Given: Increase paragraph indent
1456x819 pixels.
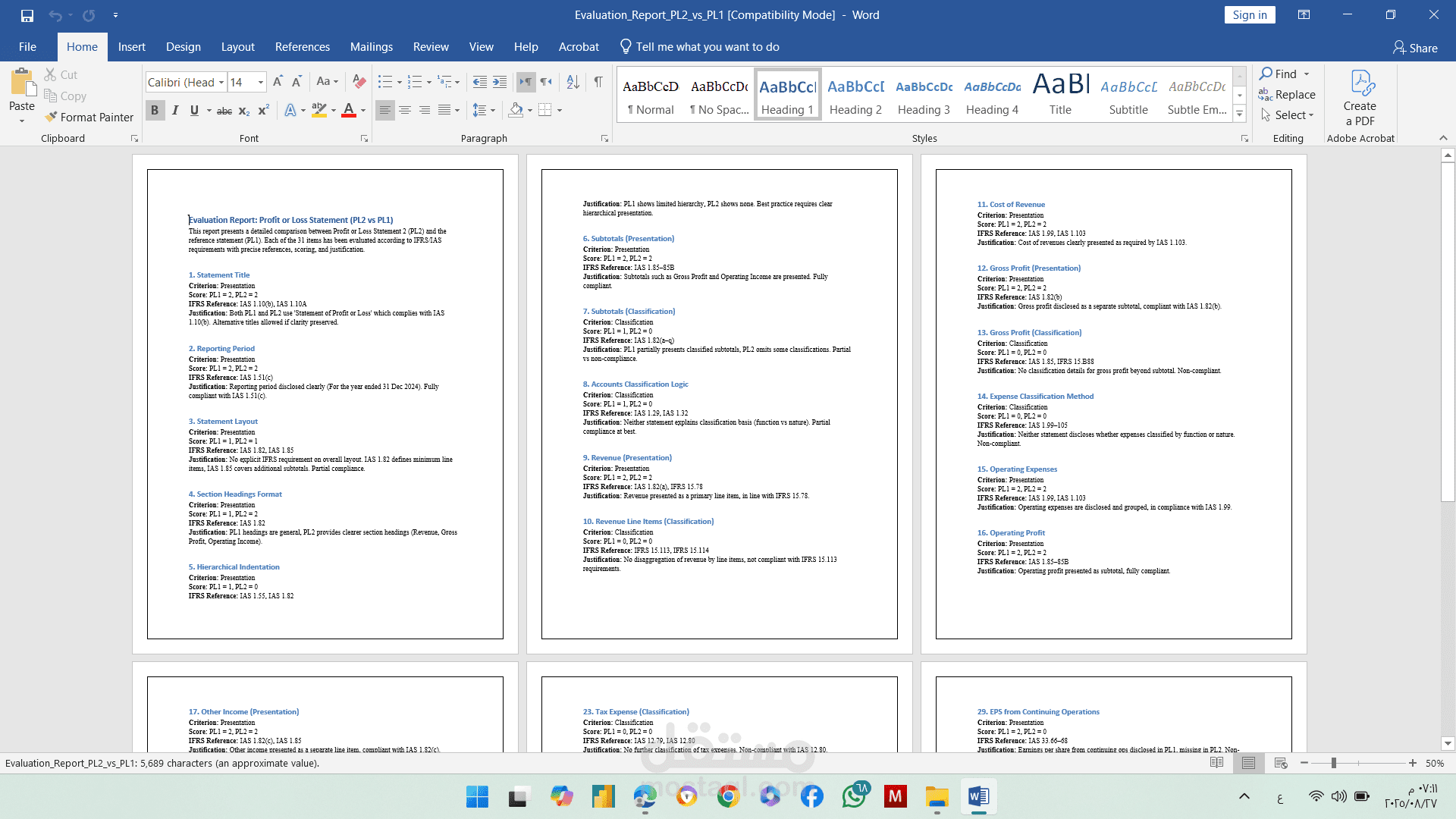Looking at the screenshot, I should [x=500, y=82].
